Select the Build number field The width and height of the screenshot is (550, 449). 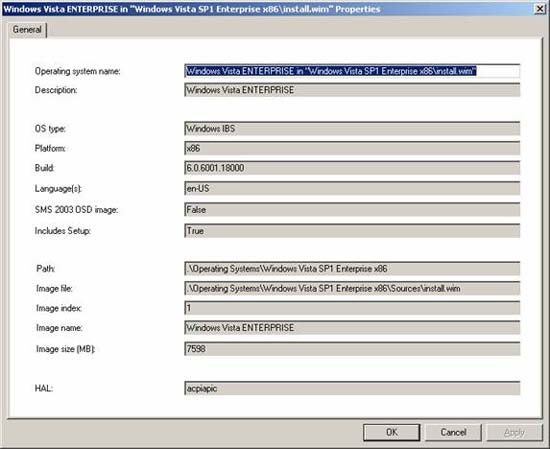click(352, 168)
